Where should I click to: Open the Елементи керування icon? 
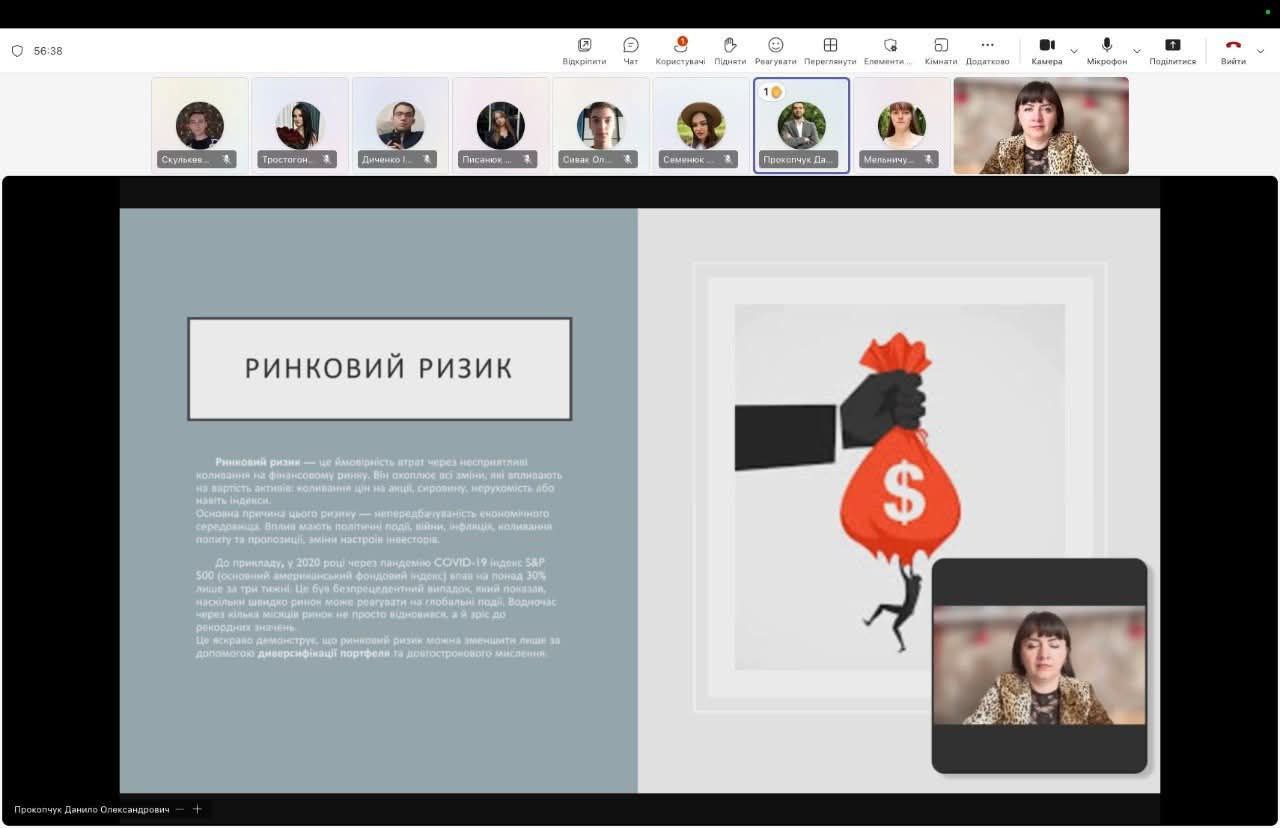pyautogui.click(x=889, y=50)
